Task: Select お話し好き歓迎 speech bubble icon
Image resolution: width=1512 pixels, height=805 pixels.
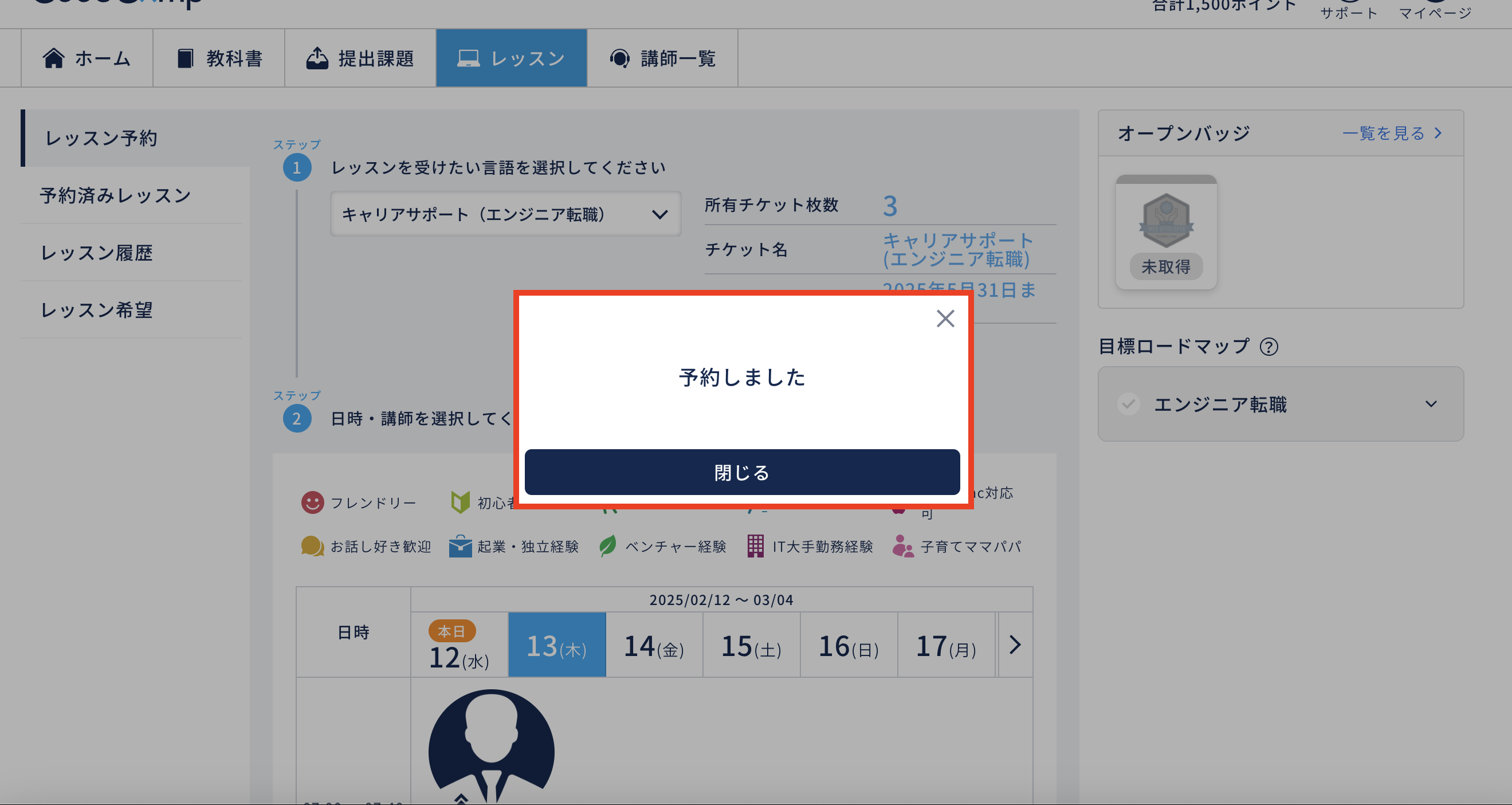Action: 312,546
